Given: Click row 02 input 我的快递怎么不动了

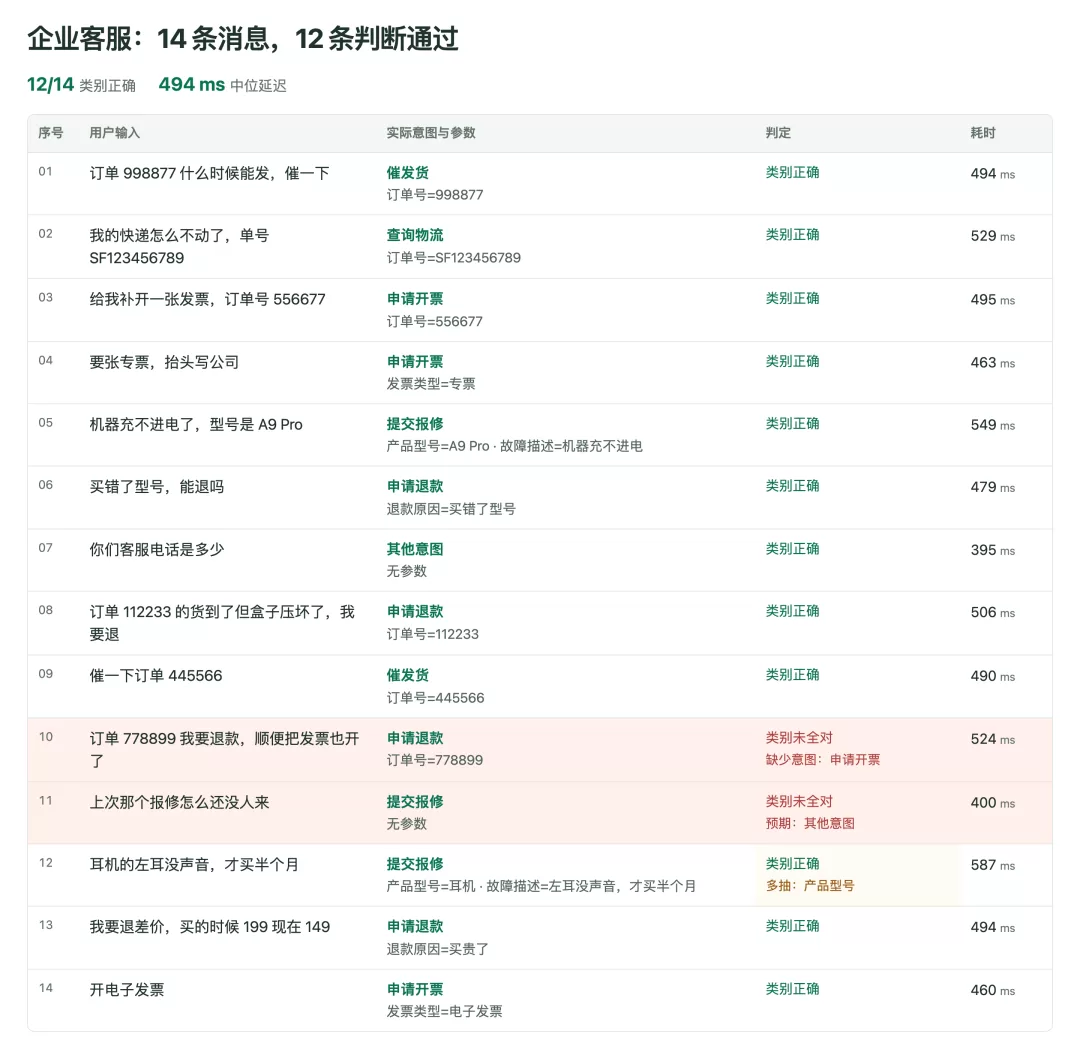Looking at the screenshot, I should (x=179, y=247).
